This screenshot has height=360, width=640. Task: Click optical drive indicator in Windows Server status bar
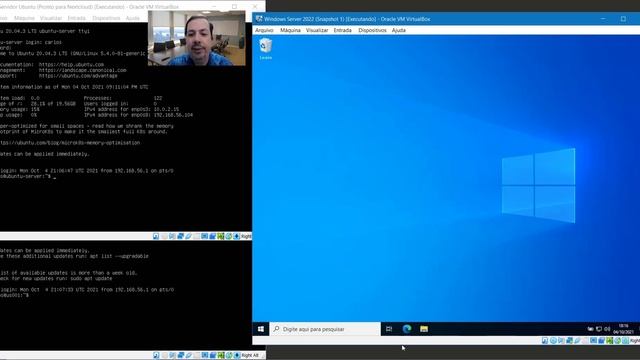(553, 340)
